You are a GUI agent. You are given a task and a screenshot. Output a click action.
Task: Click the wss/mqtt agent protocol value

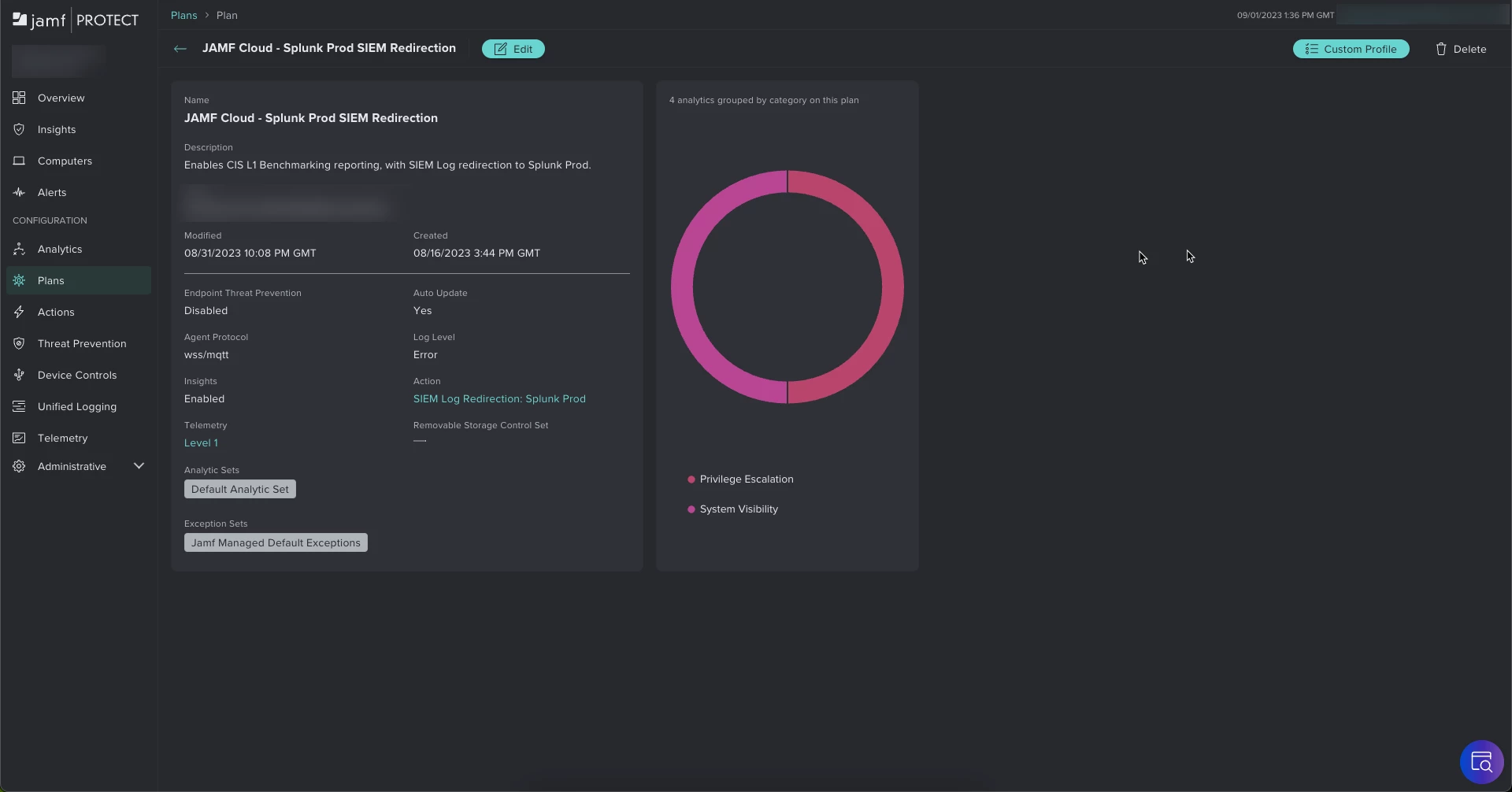(206, 354)
